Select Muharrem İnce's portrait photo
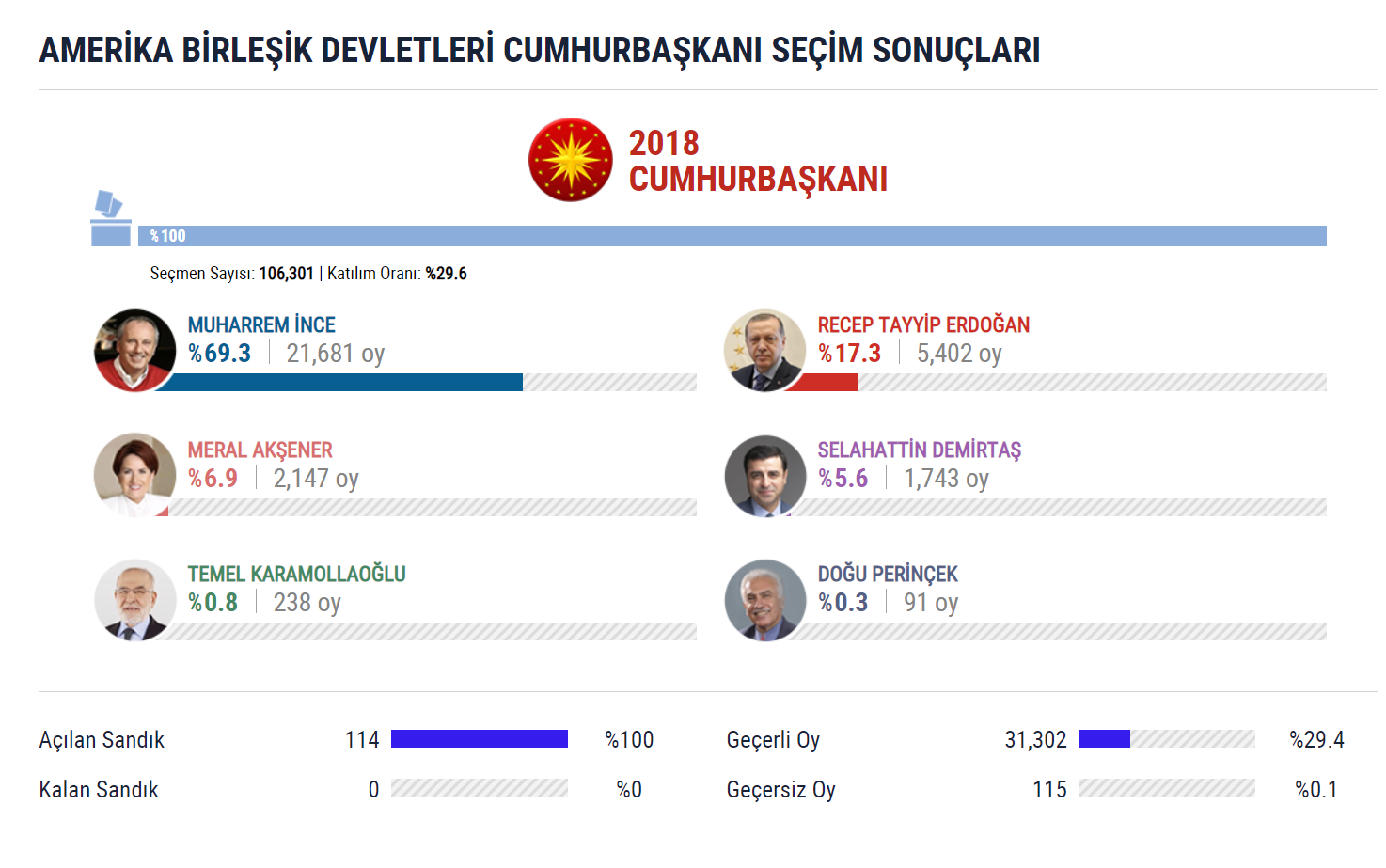This screenshot has width=1386, height=868. pyautogui.click(x=135, y=350)
